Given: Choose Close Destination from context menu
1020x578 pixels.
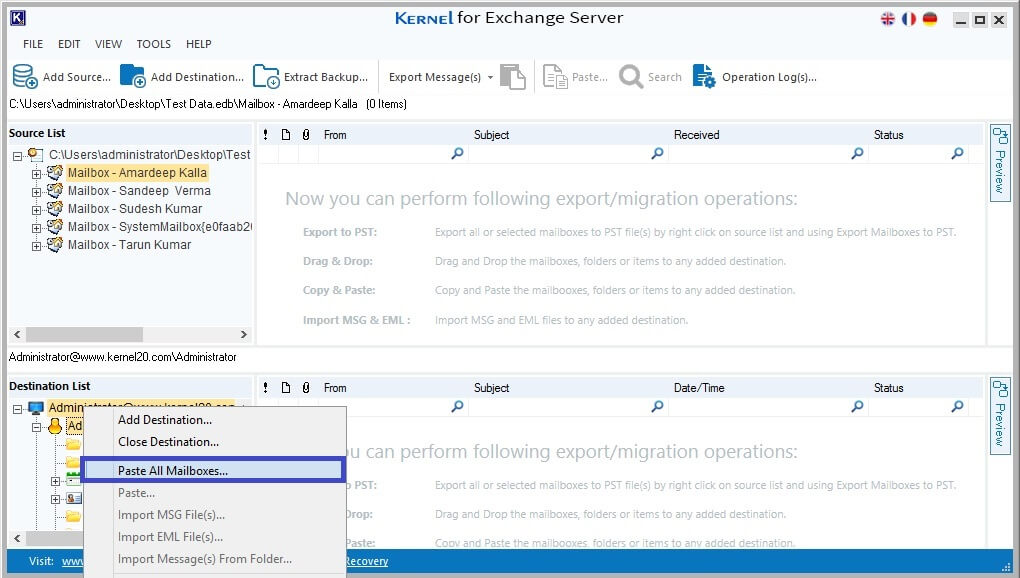Looking at the screenshot, I should 215,442.
